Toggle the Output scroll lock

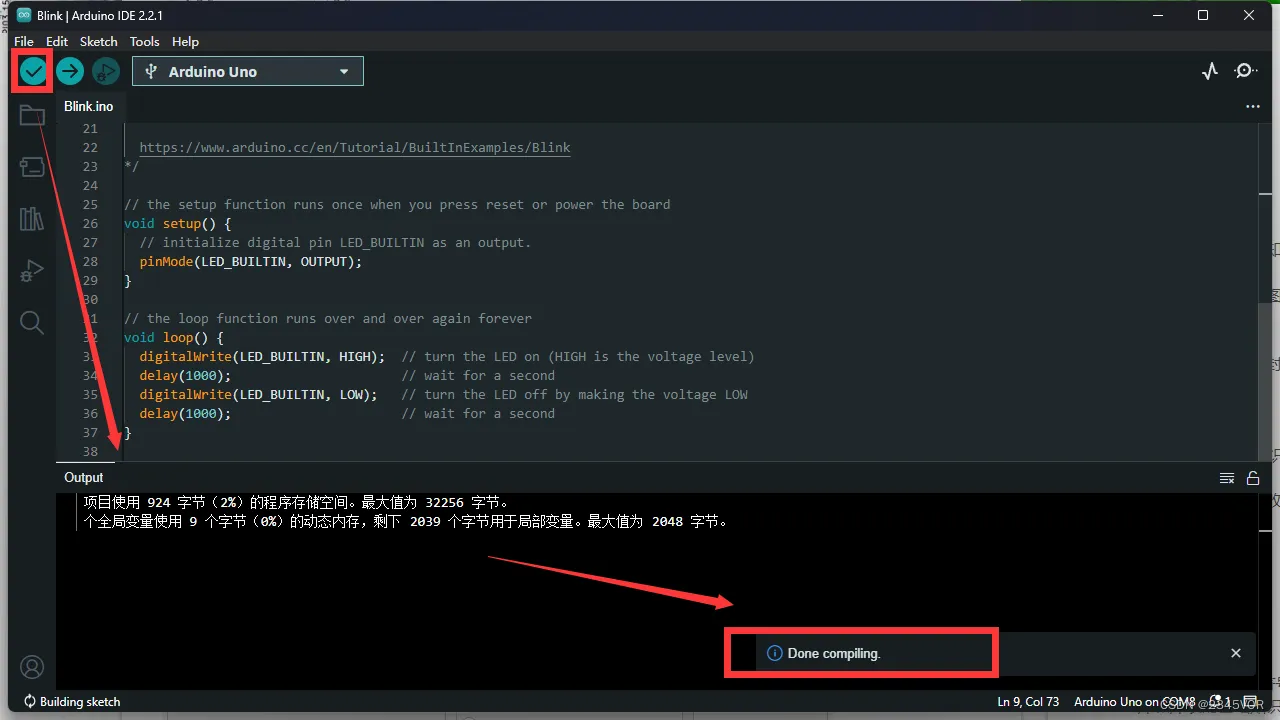pyautogui.click(x=1253, y=478)
